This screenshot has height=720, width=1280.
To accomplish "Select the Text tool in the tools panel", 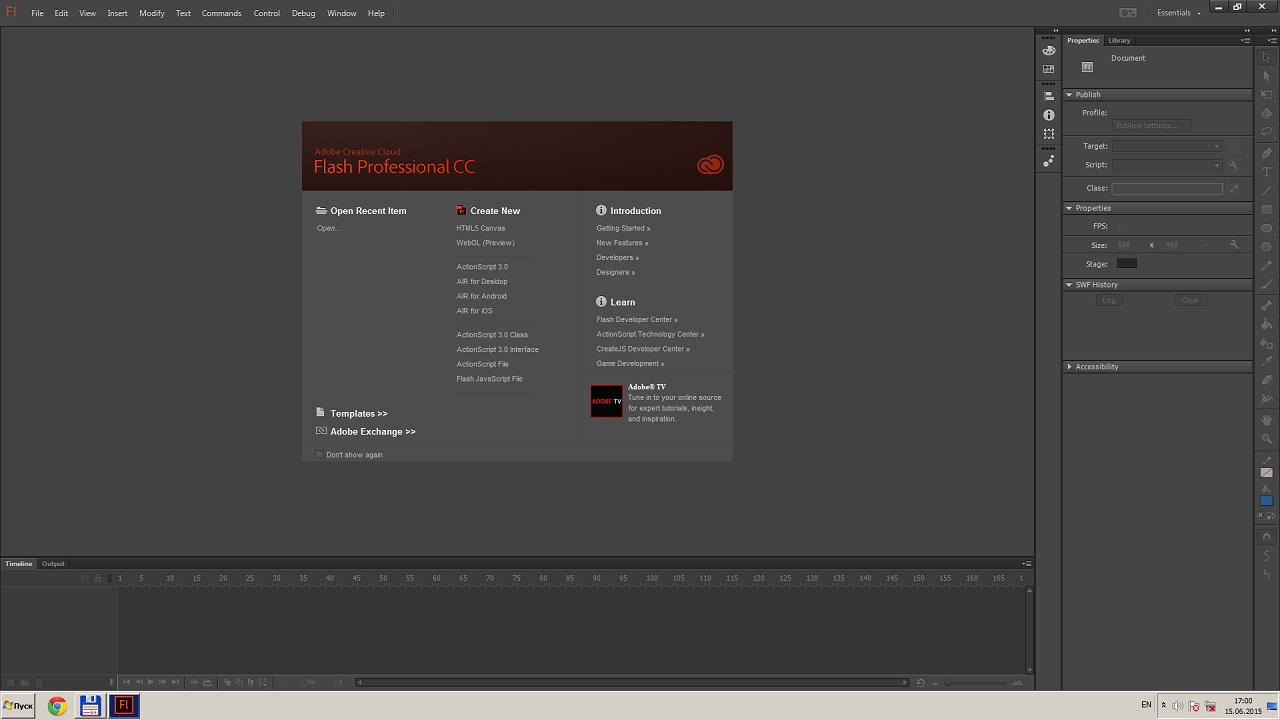I will pyautogui.click(x=1266, y=172).
